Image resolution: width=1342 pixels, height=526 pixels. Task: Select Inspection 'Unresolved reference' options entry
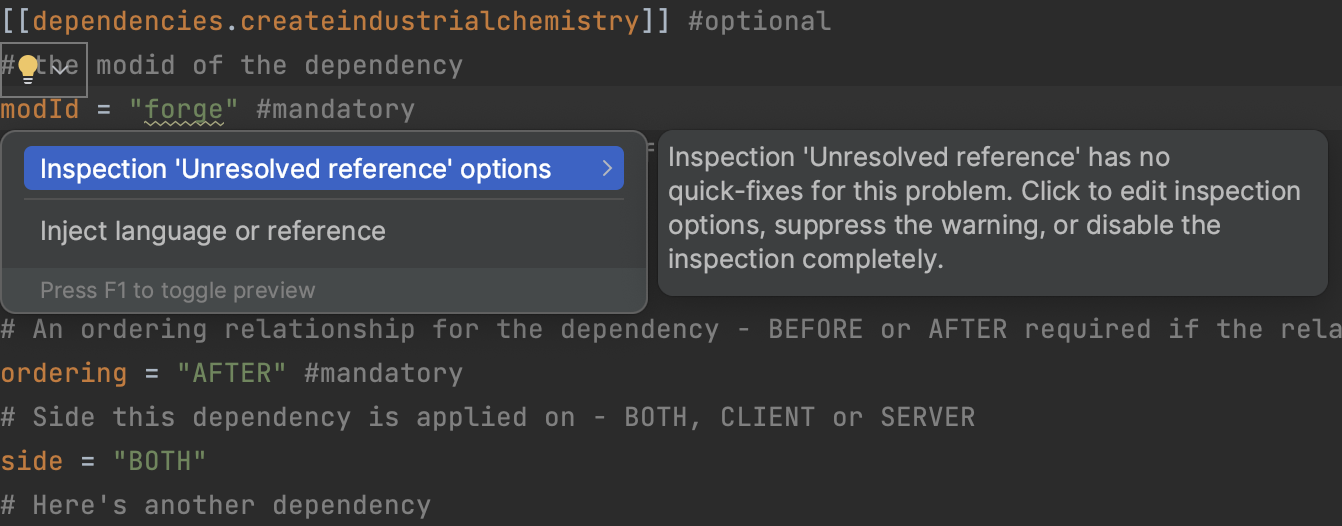click(295, 169)
